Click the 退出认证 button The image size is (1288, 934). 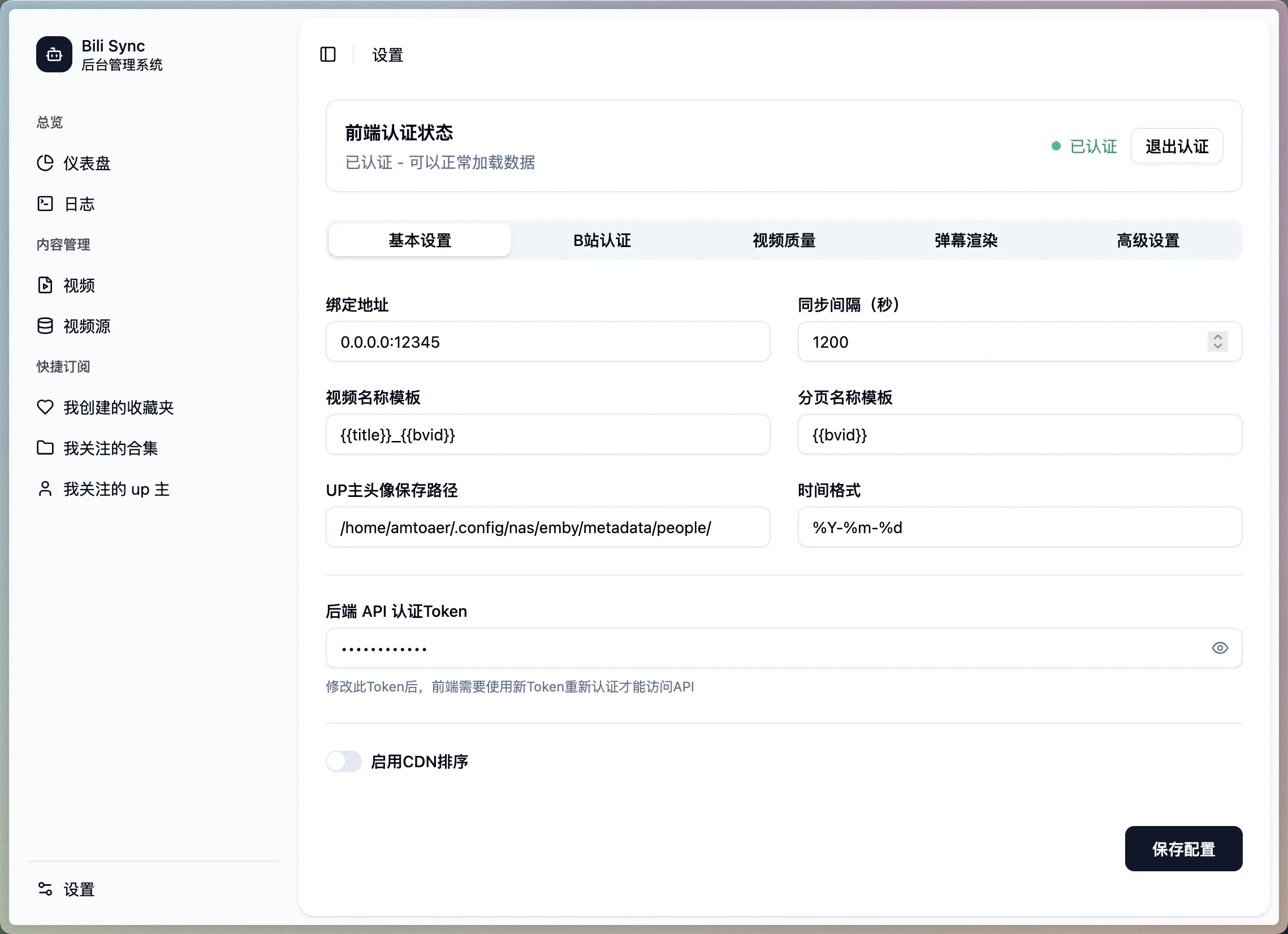(1177, 146)
